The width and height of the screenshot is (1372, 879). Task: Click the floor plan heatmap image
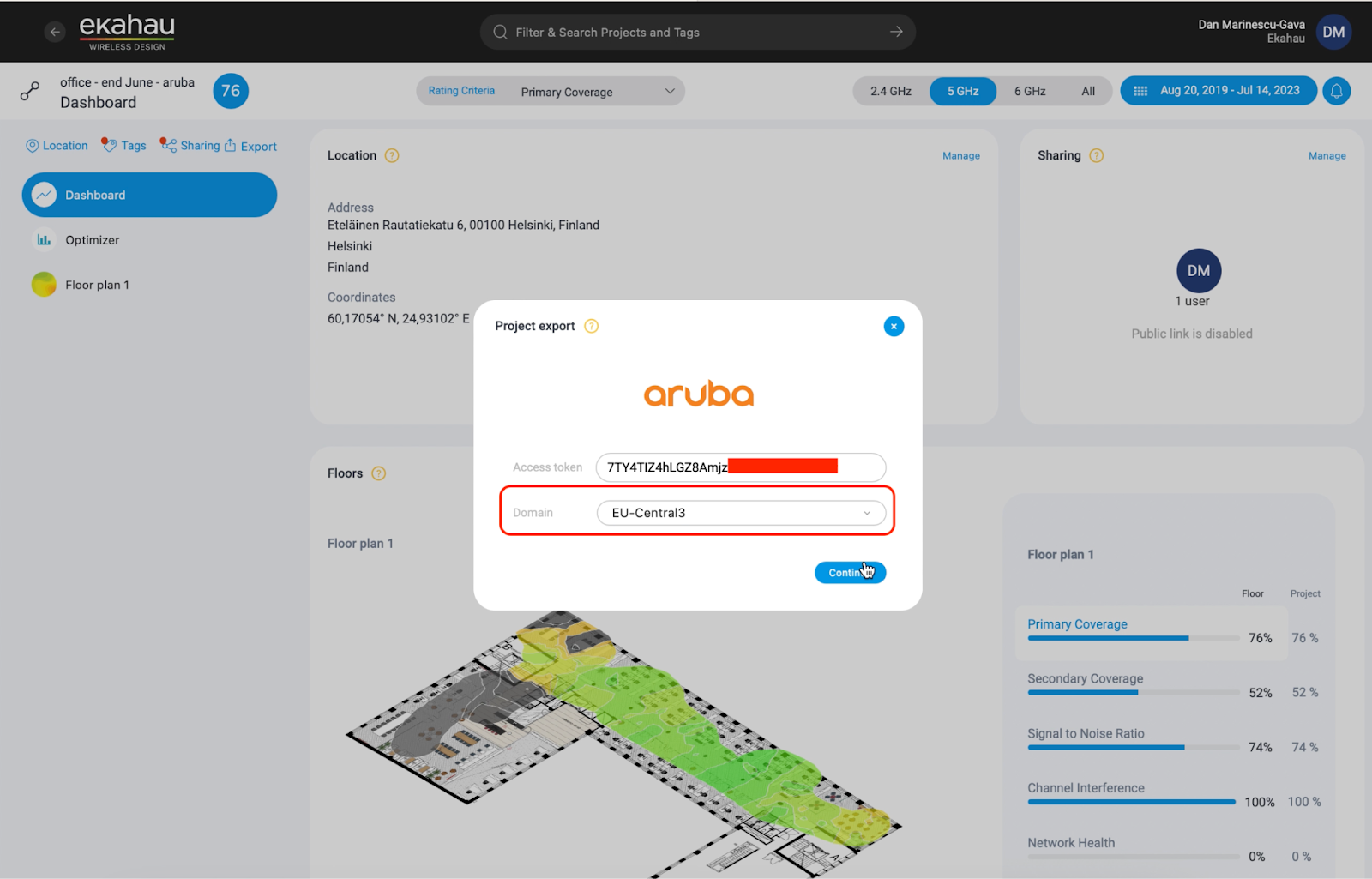point(623,743)
